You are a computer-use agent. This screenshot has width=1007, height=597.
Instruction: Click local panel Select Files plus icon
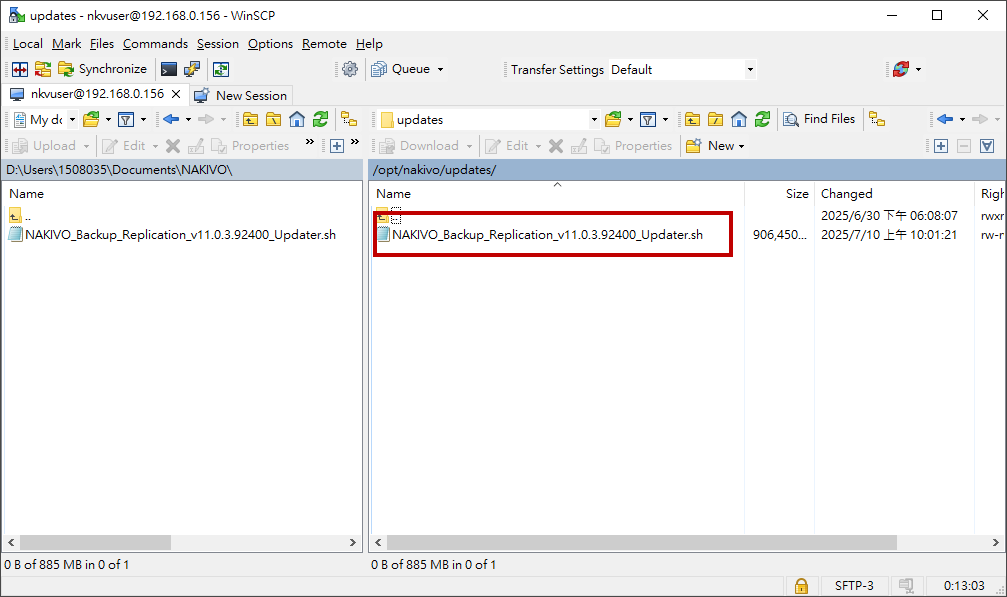[x=337, y=146]
